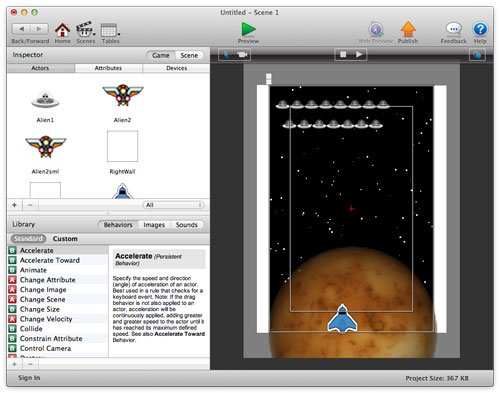Go forward with the Forward arrow button
Screen dimensions: 500x393
click(x=39, y=29)
